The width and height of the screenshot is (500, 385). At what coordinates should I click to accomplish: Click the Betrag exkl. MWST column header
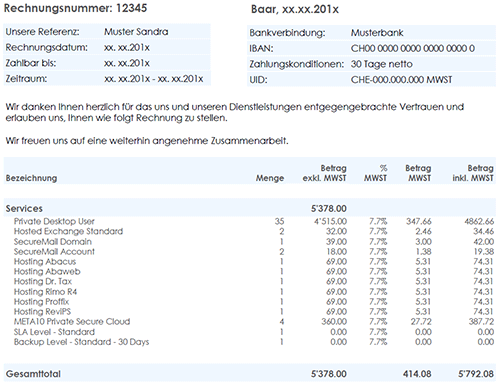point(324,173)
